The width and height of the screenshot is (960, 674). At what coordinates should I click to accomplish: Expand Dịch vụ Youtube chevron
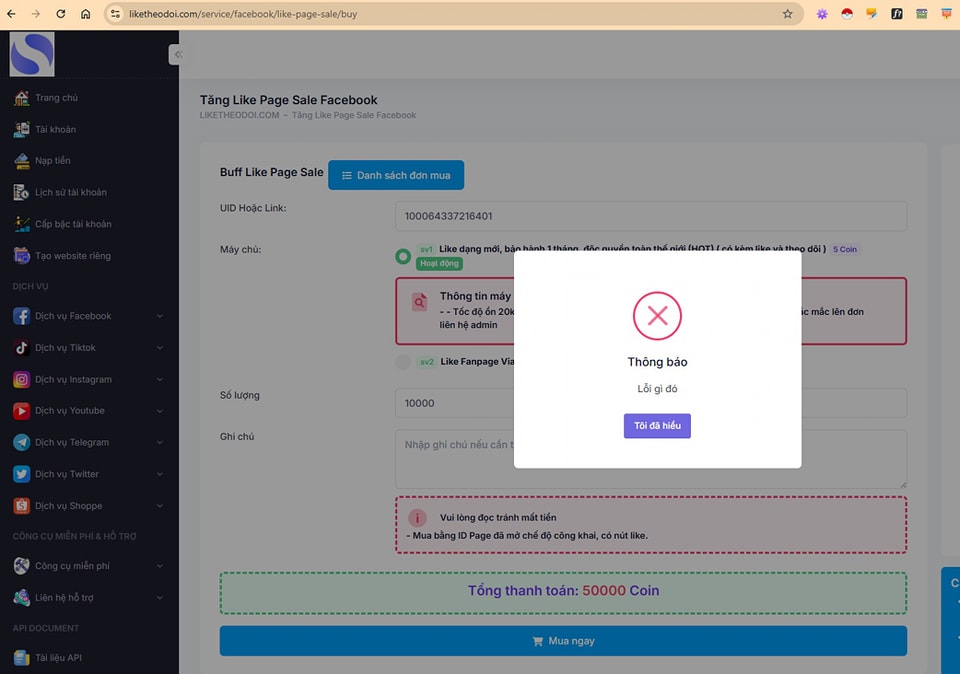160,411
